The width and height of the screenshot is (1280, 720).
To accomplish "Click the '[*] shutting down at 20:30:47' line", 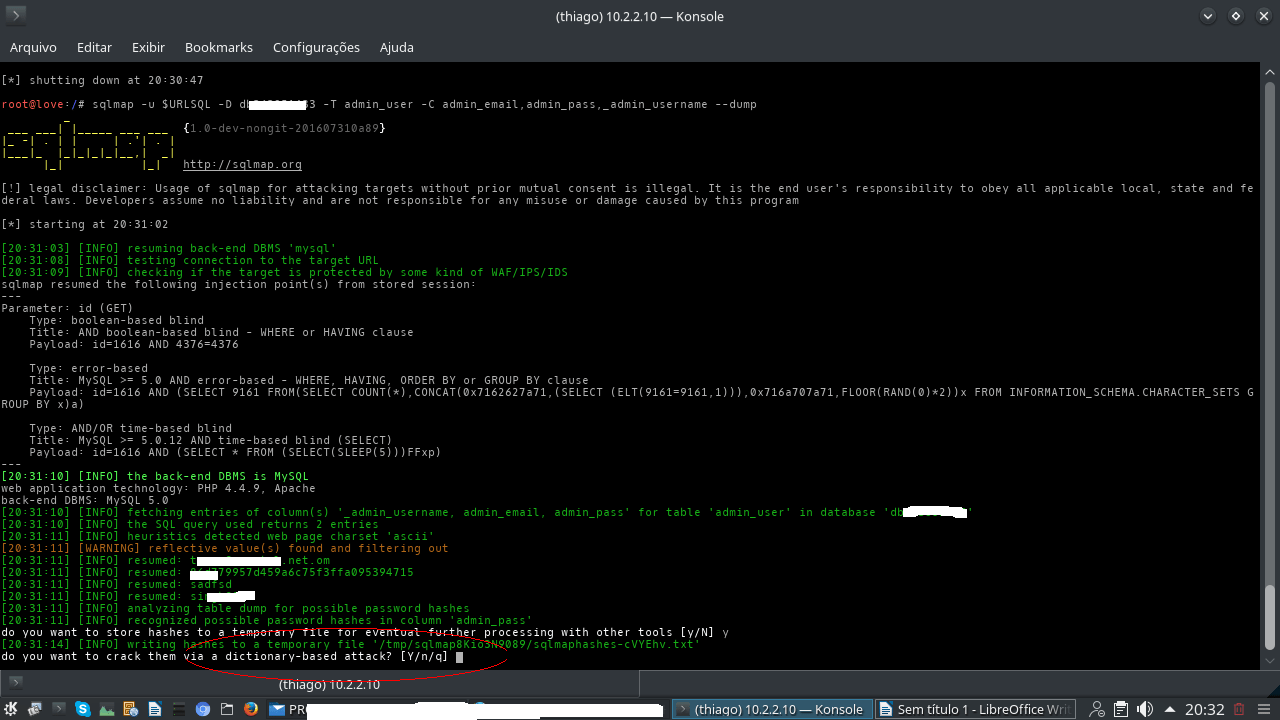I will point(102,80).
